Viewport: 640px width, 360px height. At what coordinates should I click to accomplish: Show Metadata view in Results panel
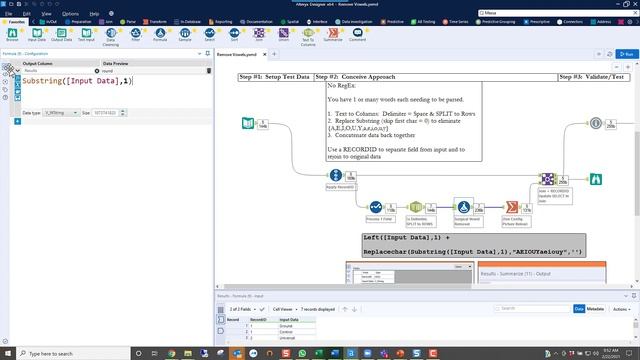click(x=595, y=309)
